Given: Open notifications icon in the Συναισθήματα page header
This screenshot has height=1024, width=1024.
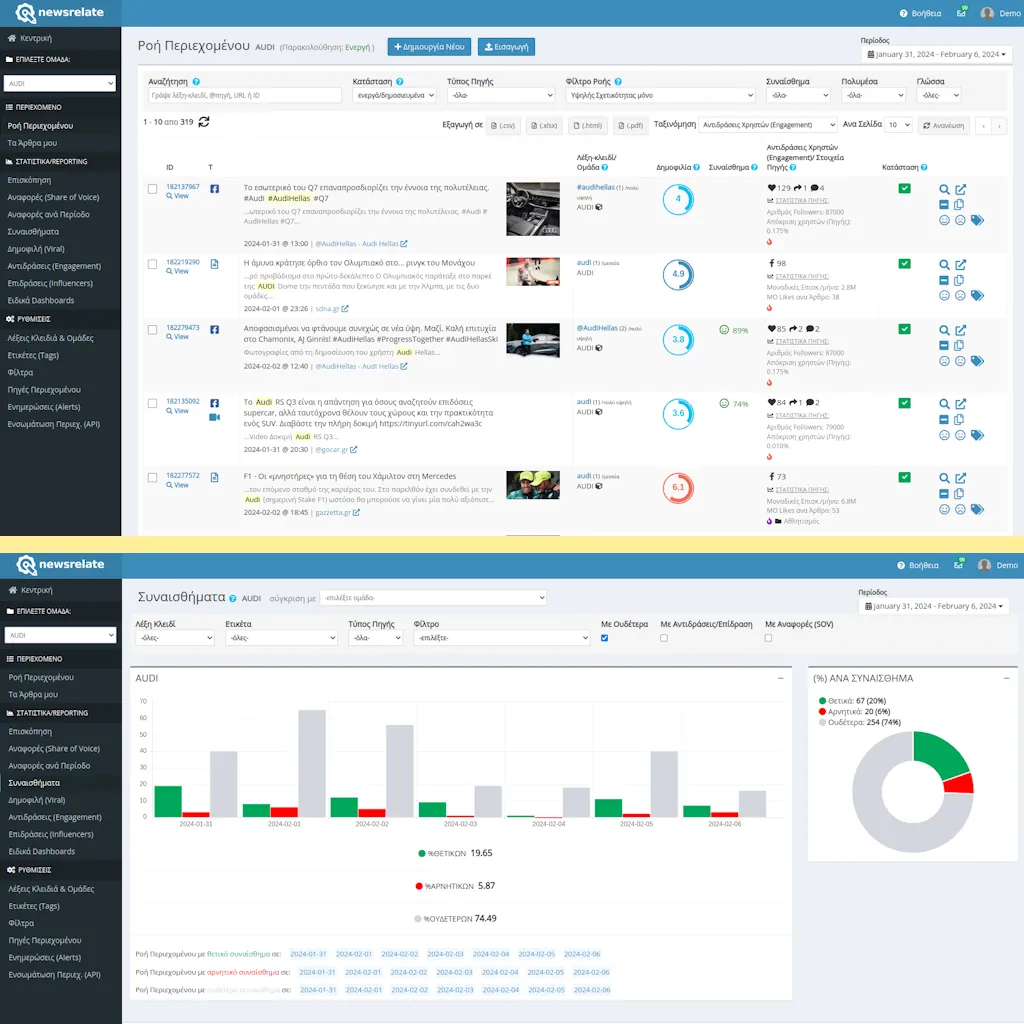Looking at the screenshot, I should pos(959,565).
